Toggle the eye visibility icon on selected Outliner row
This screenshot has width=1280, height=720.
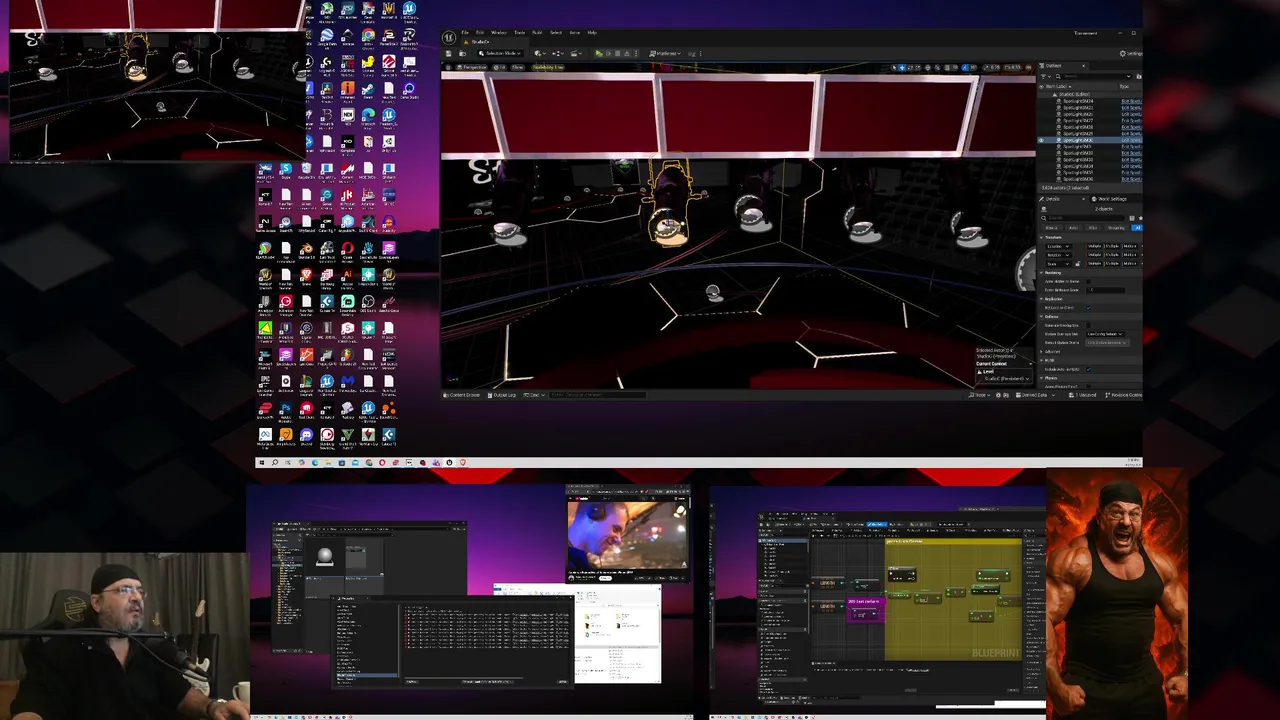[1042, 140]
